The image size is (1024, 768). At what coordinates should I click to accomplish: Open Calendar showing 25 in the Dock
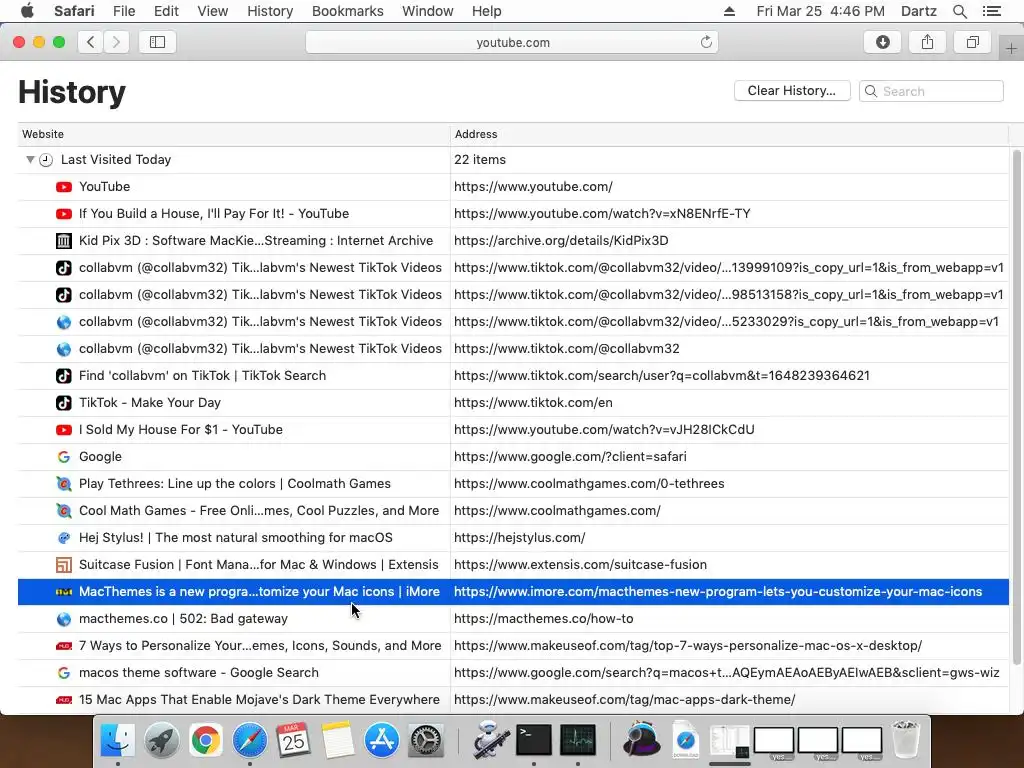(293, 740)
